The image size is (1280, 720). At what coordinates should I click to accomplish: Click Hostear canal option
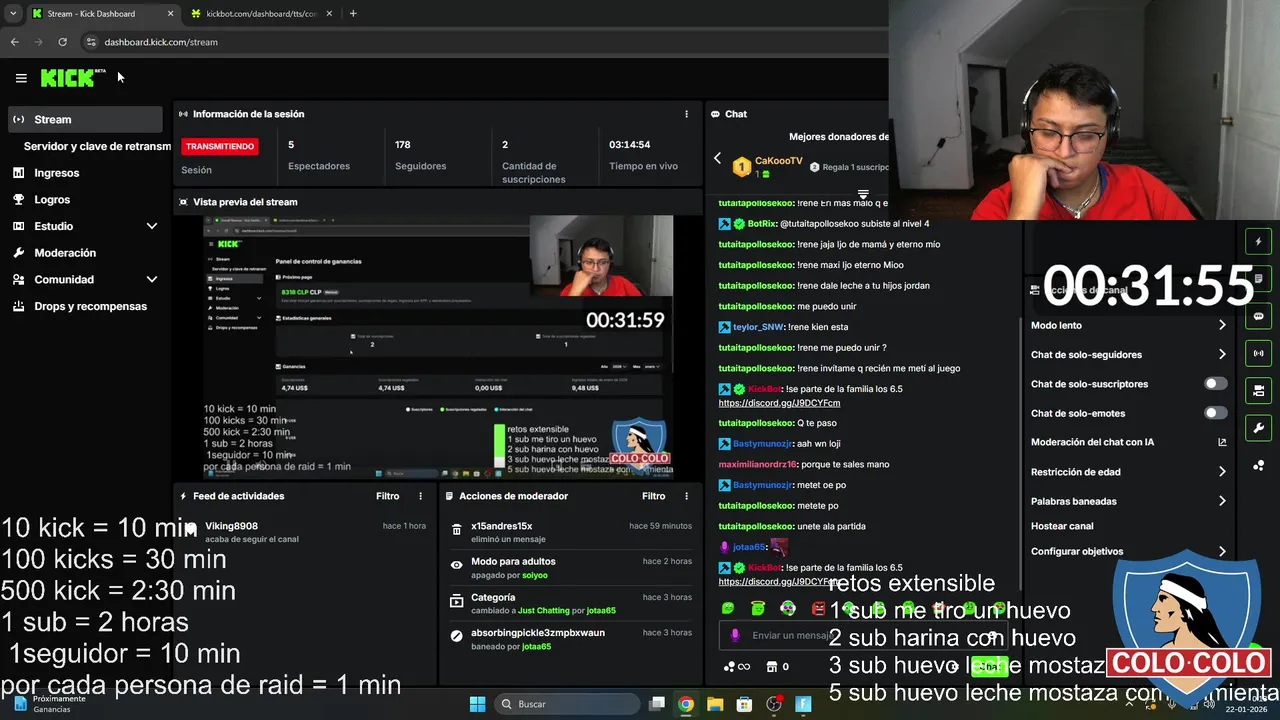[x=1062, y=526]
